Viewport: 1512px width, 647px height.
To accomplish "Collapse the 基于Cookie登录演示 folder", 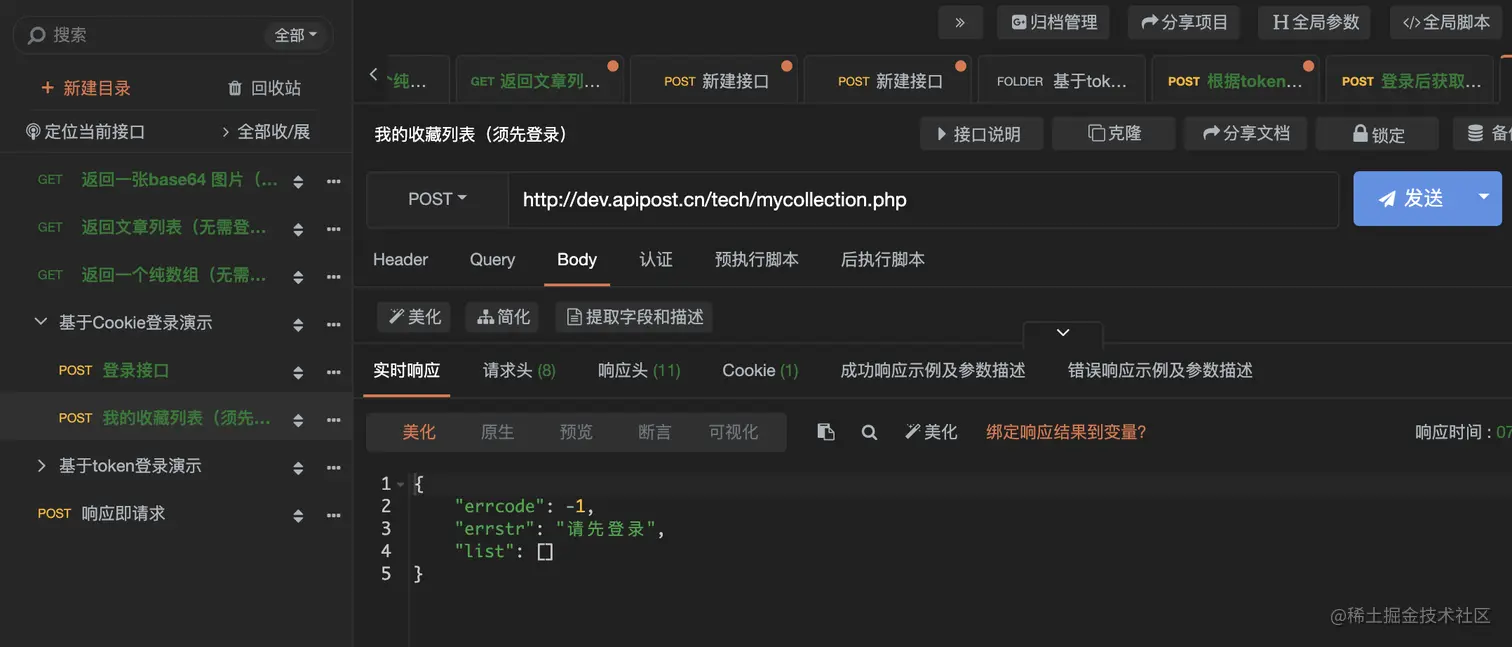I will point(41,322).
